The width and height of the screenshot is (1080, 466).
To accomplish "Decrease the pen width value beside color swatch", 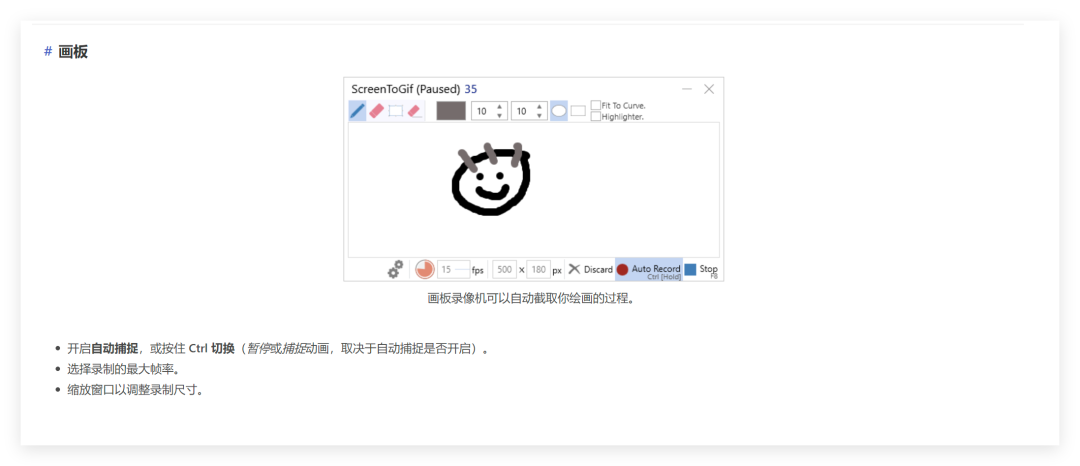I will (500, 116).
